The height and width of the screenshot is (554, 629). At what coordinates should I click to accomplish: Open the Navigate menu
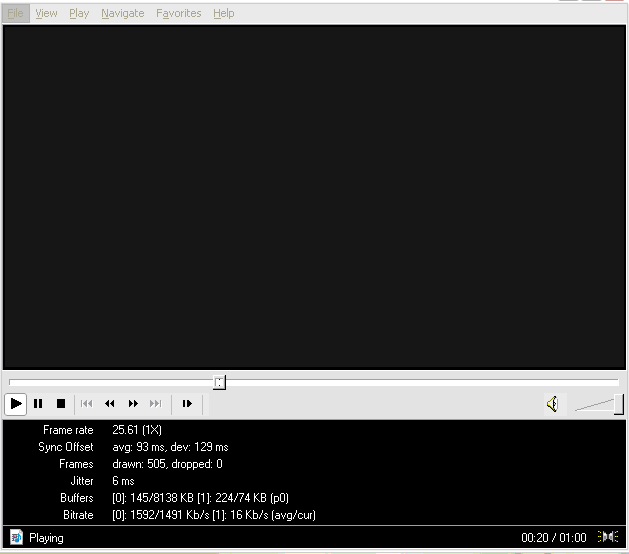122,13
